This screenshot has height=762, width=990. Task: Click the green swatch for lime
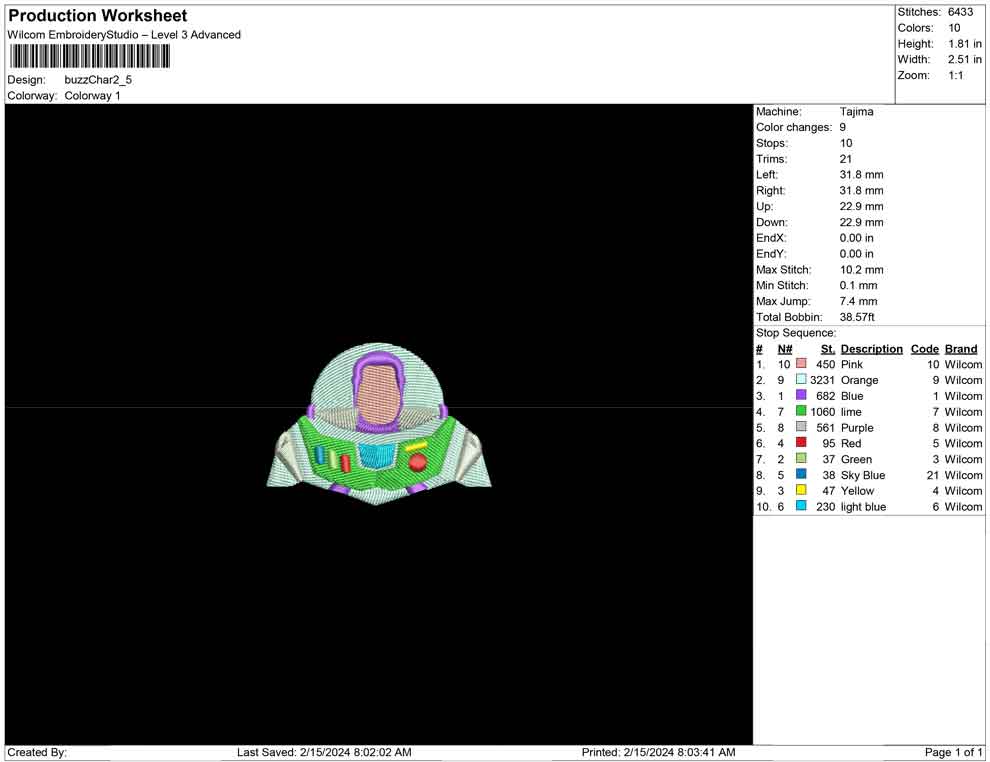pyautogui.click(x=801, y=412)
